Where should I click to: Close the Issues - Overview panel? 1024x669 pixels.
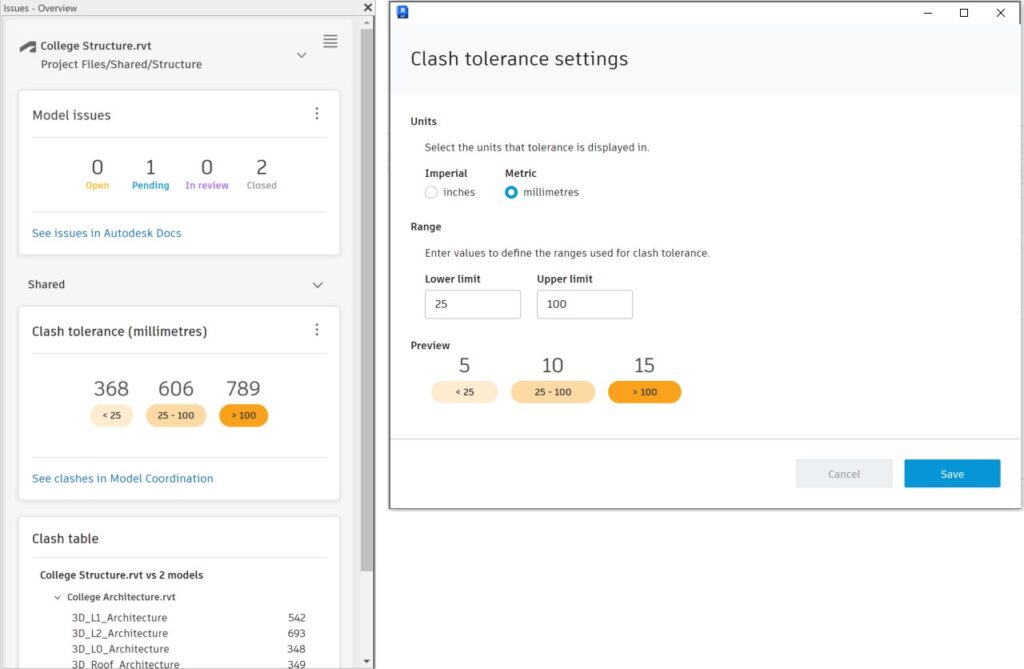point(368,7)
